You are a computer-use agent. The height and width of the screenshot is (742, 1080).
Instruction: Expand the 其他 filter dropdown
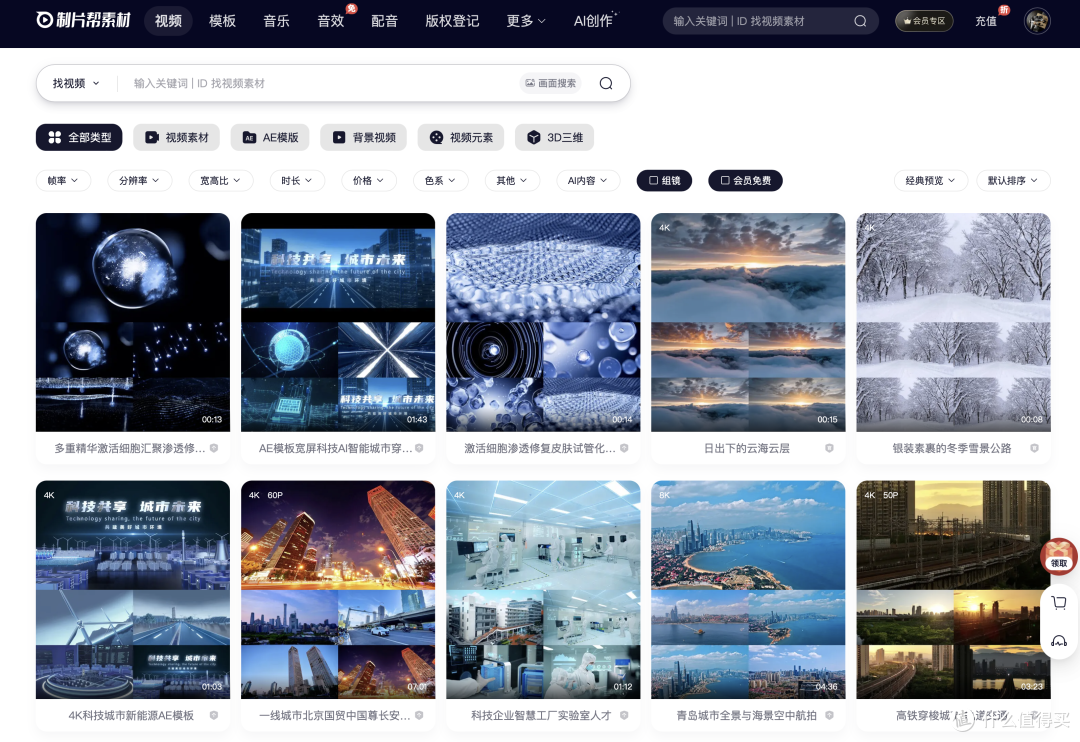pyautogui.click(x=512, y=181)
